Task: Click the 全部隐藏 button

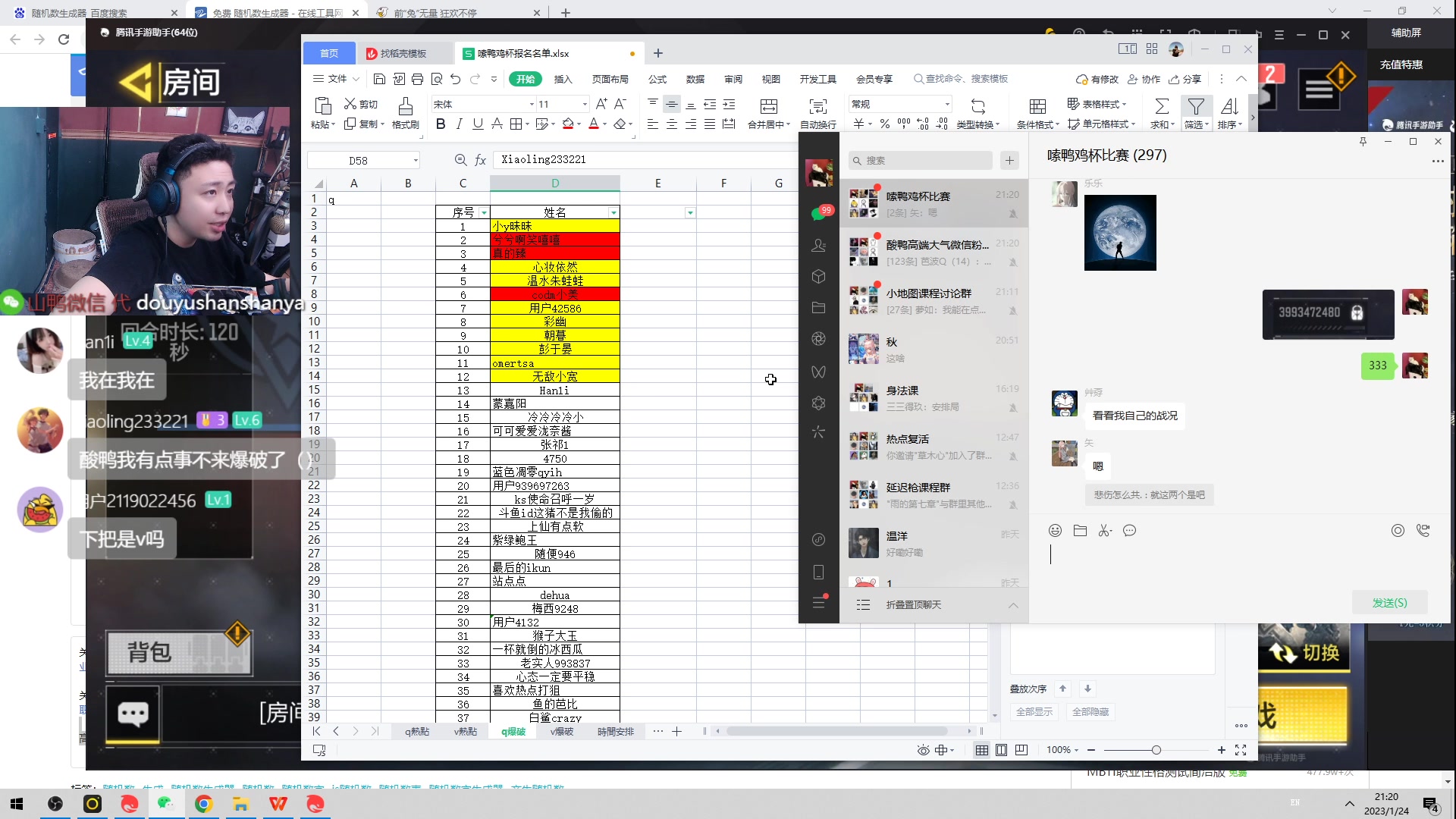Action: (x=1090, y=712)
